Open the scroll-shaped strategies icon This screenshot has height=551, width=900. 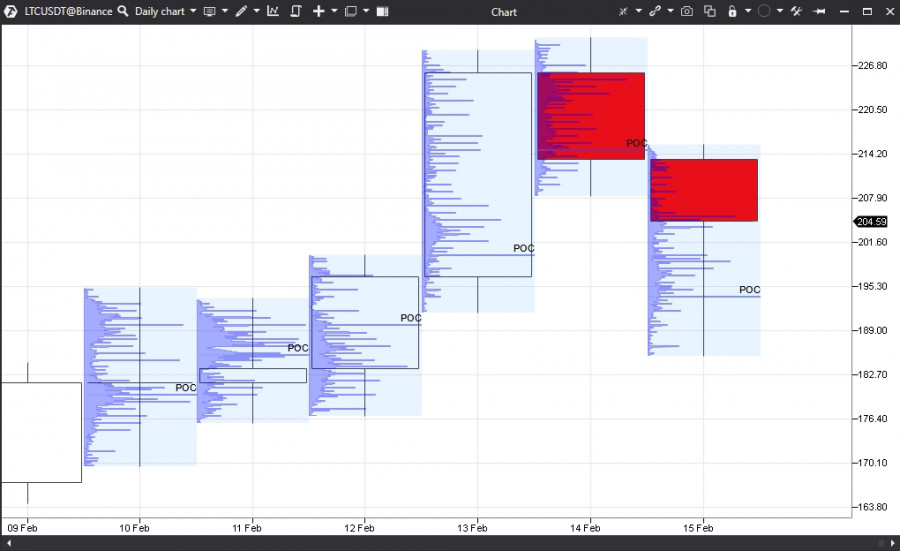click(x=296, y=11)
